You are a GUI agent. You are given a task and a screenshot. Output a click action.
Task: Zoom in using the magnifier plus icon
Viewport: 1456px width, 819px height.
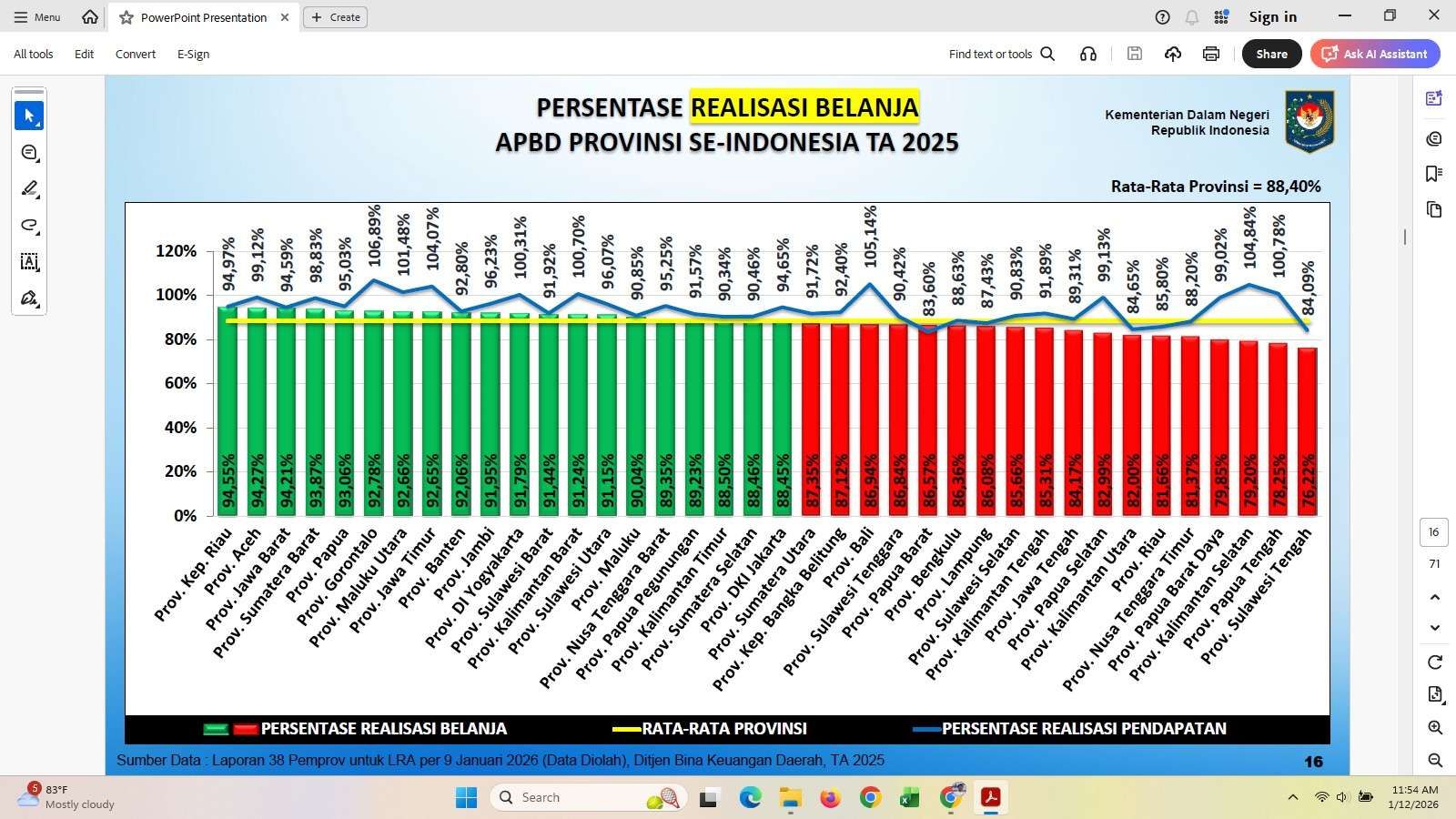click(x=1435, y=728)
